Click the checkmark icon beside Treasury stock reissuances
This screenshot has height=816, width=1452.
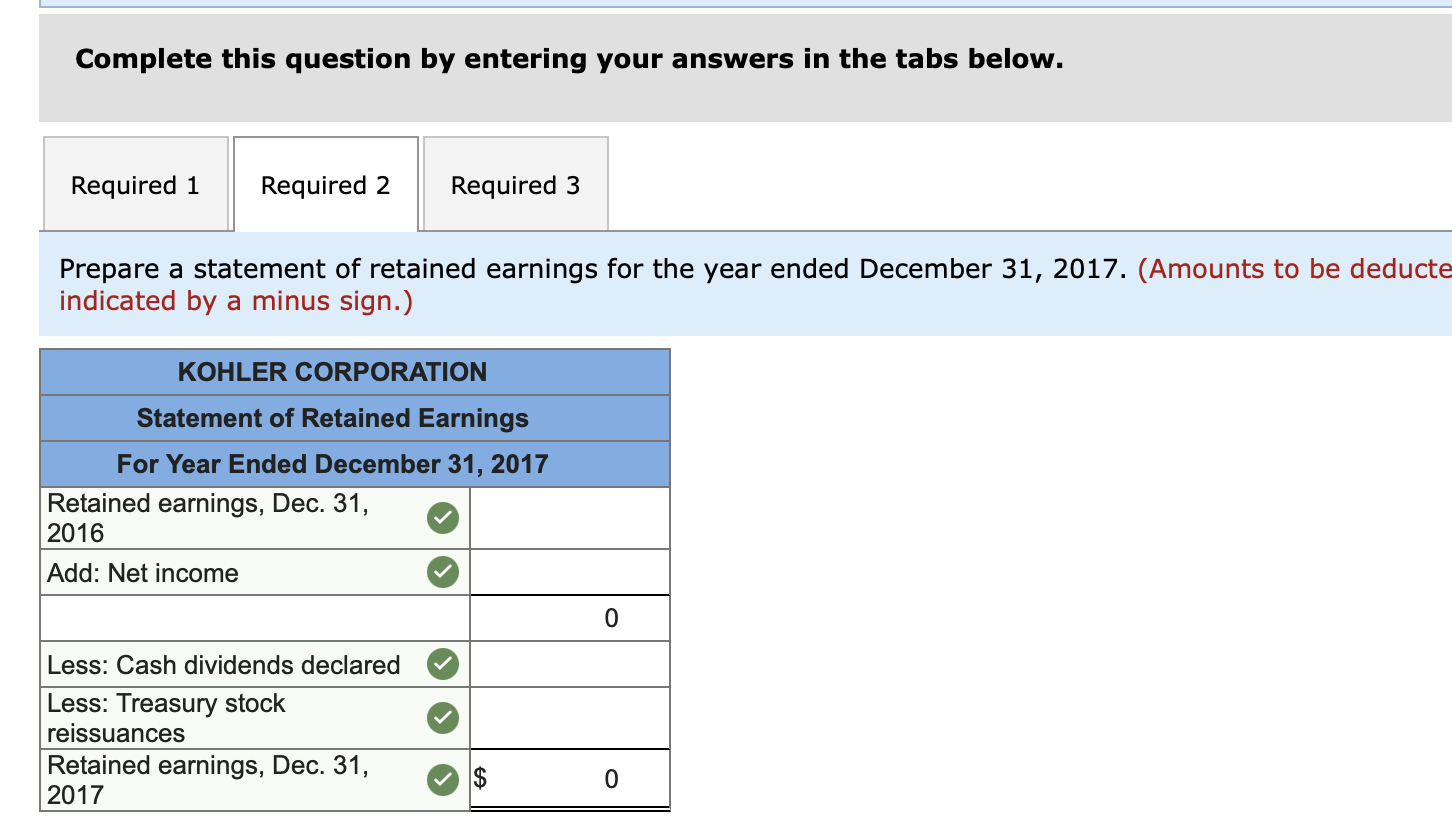click(442, 717)
